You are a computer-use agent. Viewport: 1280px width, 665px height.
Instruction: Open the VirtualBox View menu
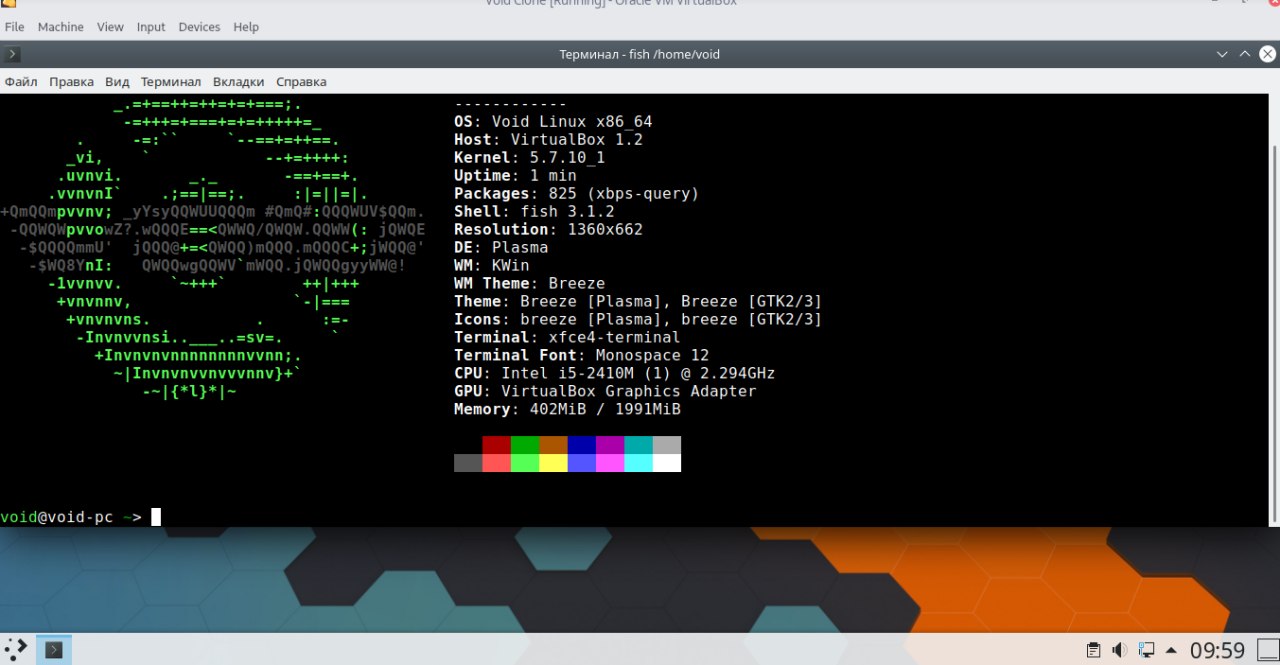[110, 27]
